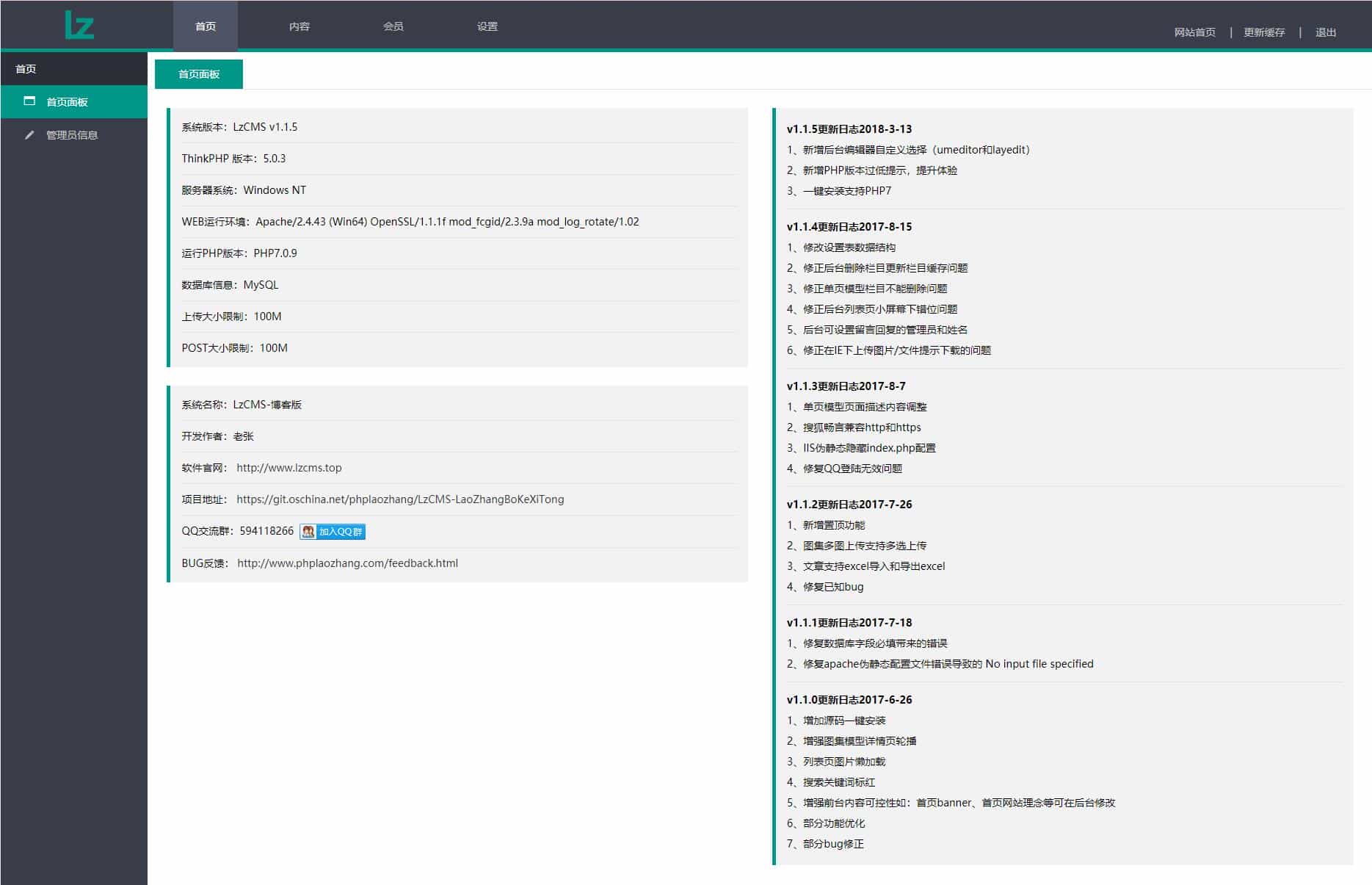Click the text 开发作者: 老张

(x=217, y=436)
